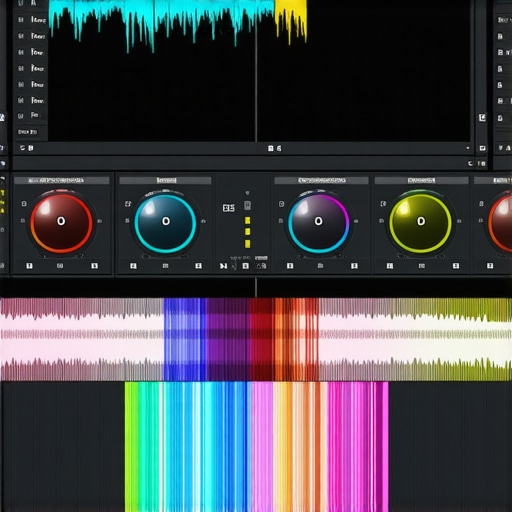Click the slider bar beneath the red wheel

[x=61, y=256]
